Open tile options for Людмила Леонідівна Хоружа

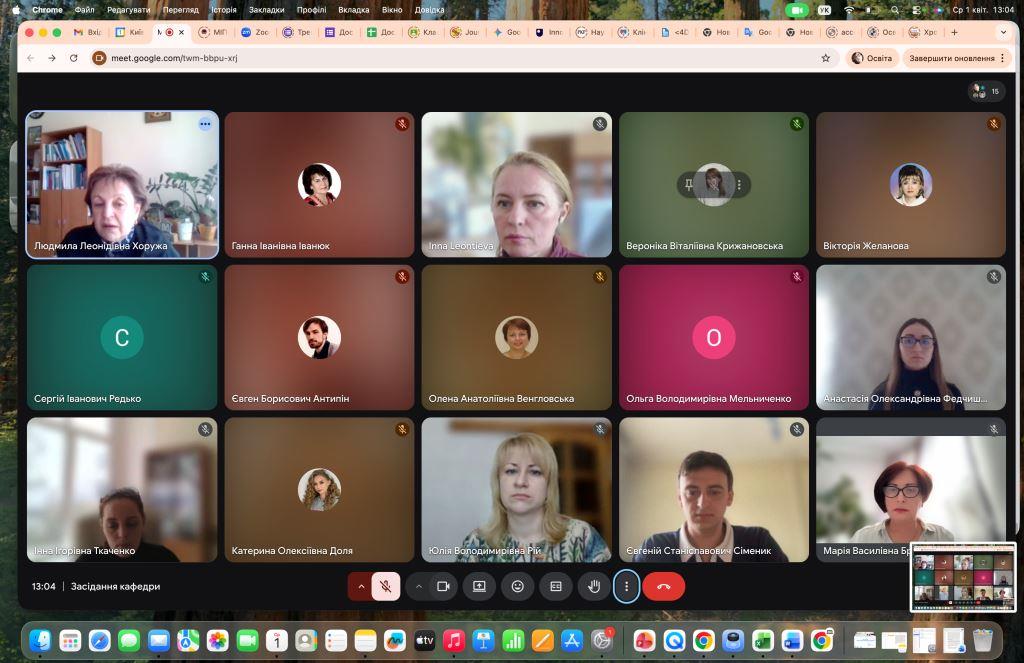click(x=205, y=124)
